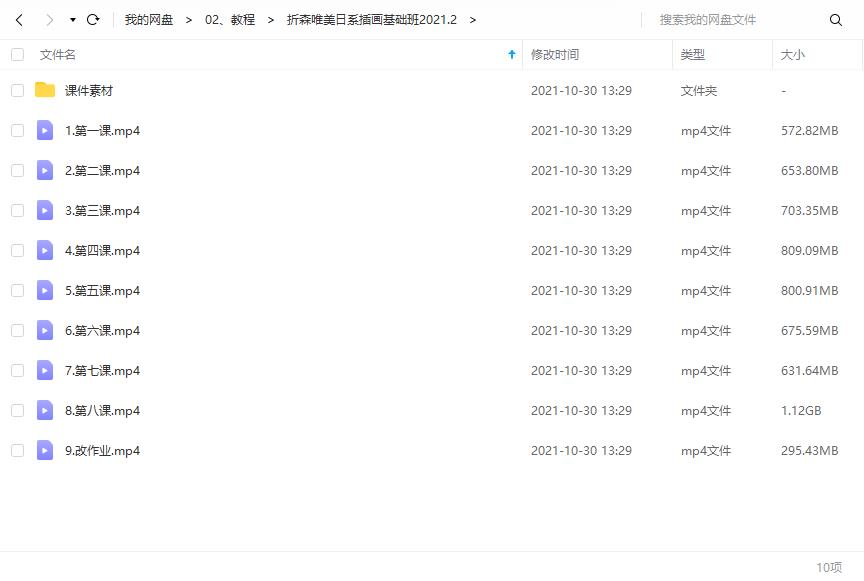Select file name 5.第五课.mp4

[x=102, y=290]
